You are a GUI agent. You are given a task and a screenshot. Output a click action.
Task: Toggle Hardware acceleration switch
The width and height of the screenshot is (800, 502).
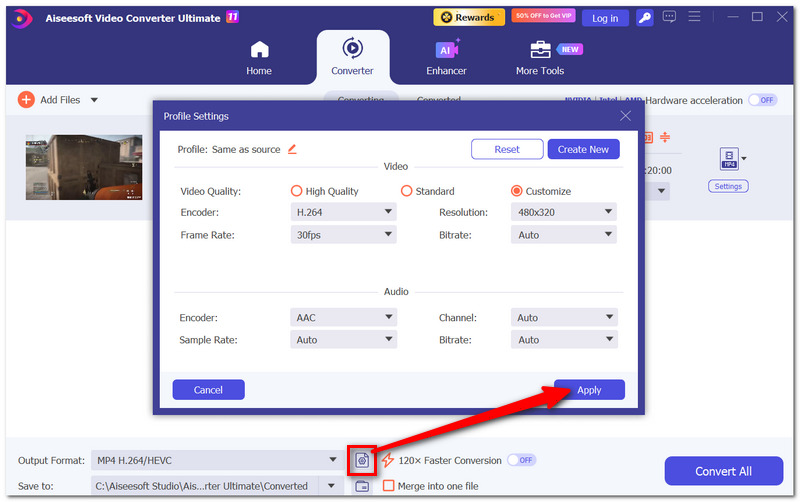pos(762,100)
